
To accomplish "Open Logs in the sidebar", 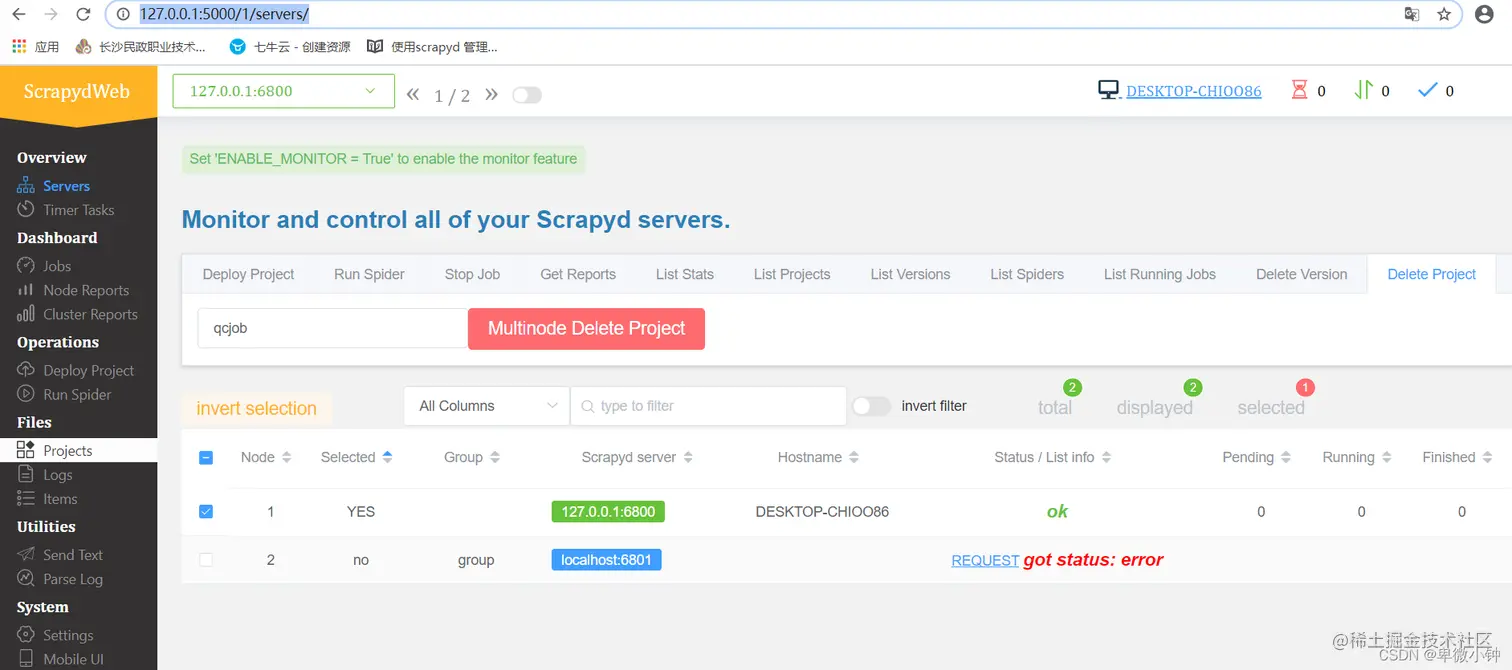I will (57, 475).
